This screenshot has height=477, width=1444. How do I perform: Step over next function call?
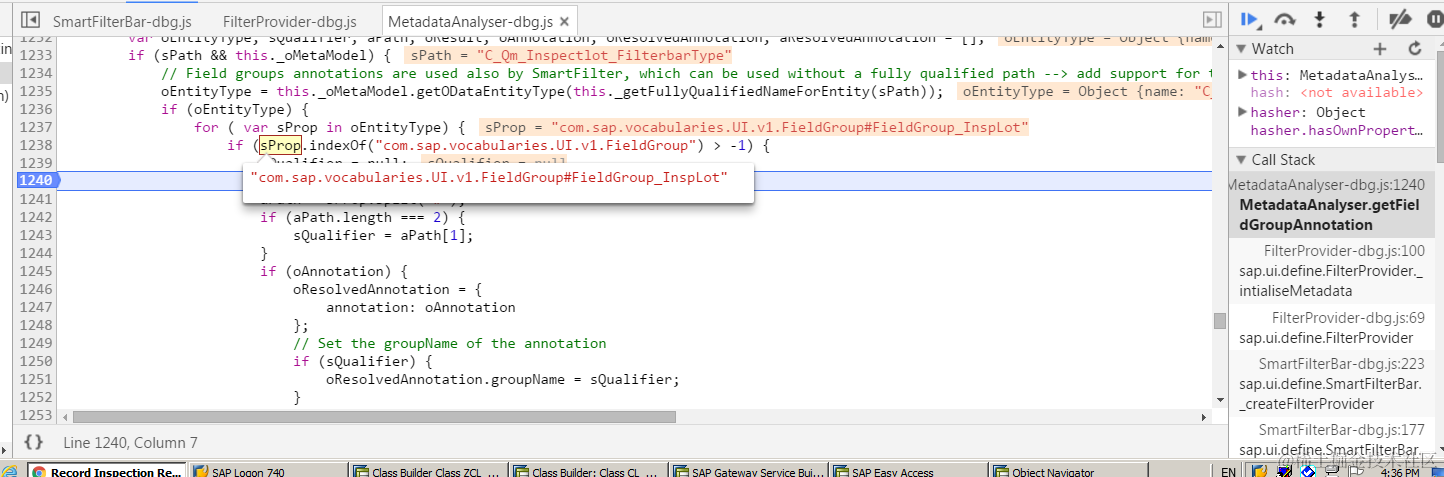1285,19
